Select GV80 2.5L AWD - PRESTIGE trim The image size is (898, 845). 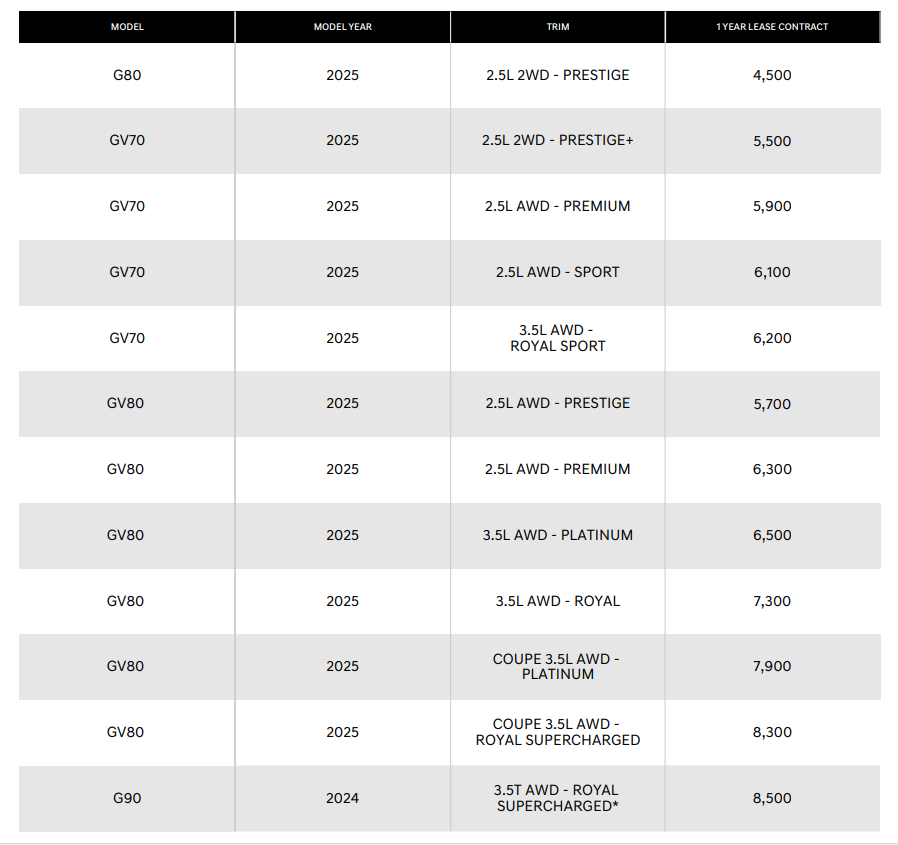tap(558, 403)
